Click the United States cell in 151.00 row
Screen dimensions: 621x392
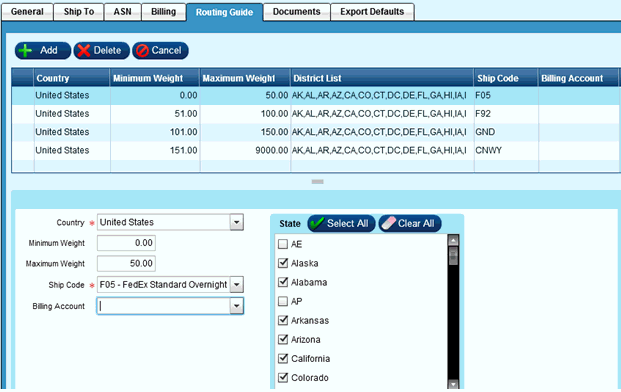[x=72, y=150]
